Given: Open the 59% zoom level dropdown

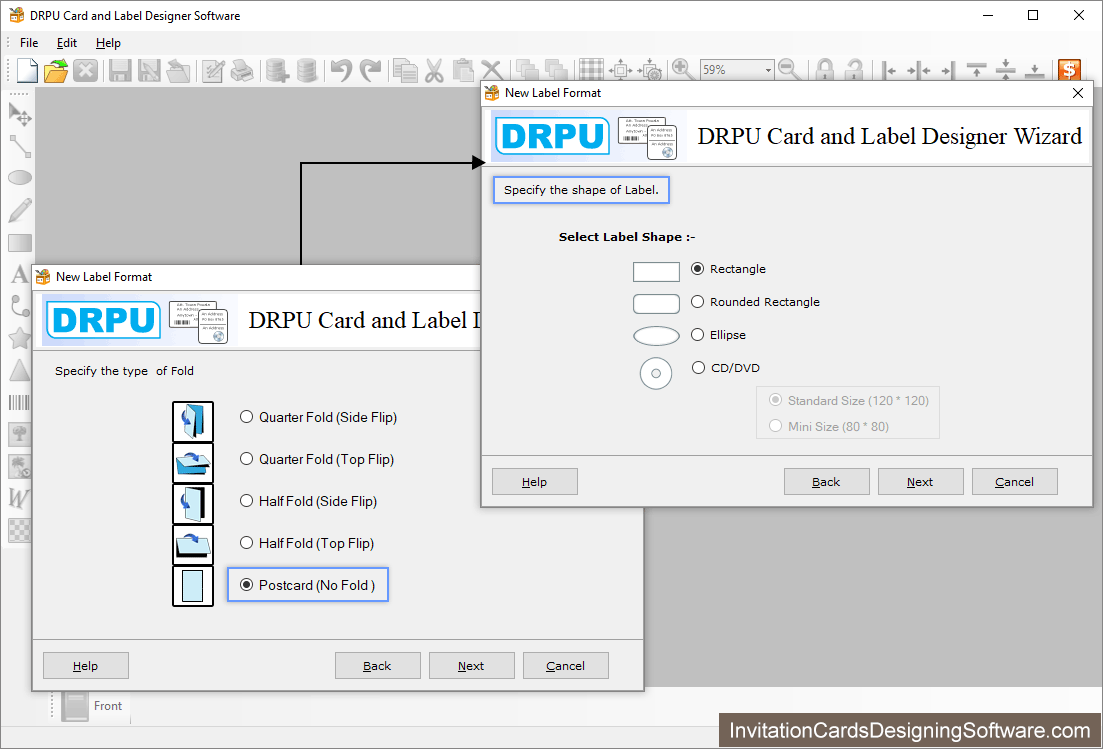Looking at the screenshot, I should click(x=768, y=70).
